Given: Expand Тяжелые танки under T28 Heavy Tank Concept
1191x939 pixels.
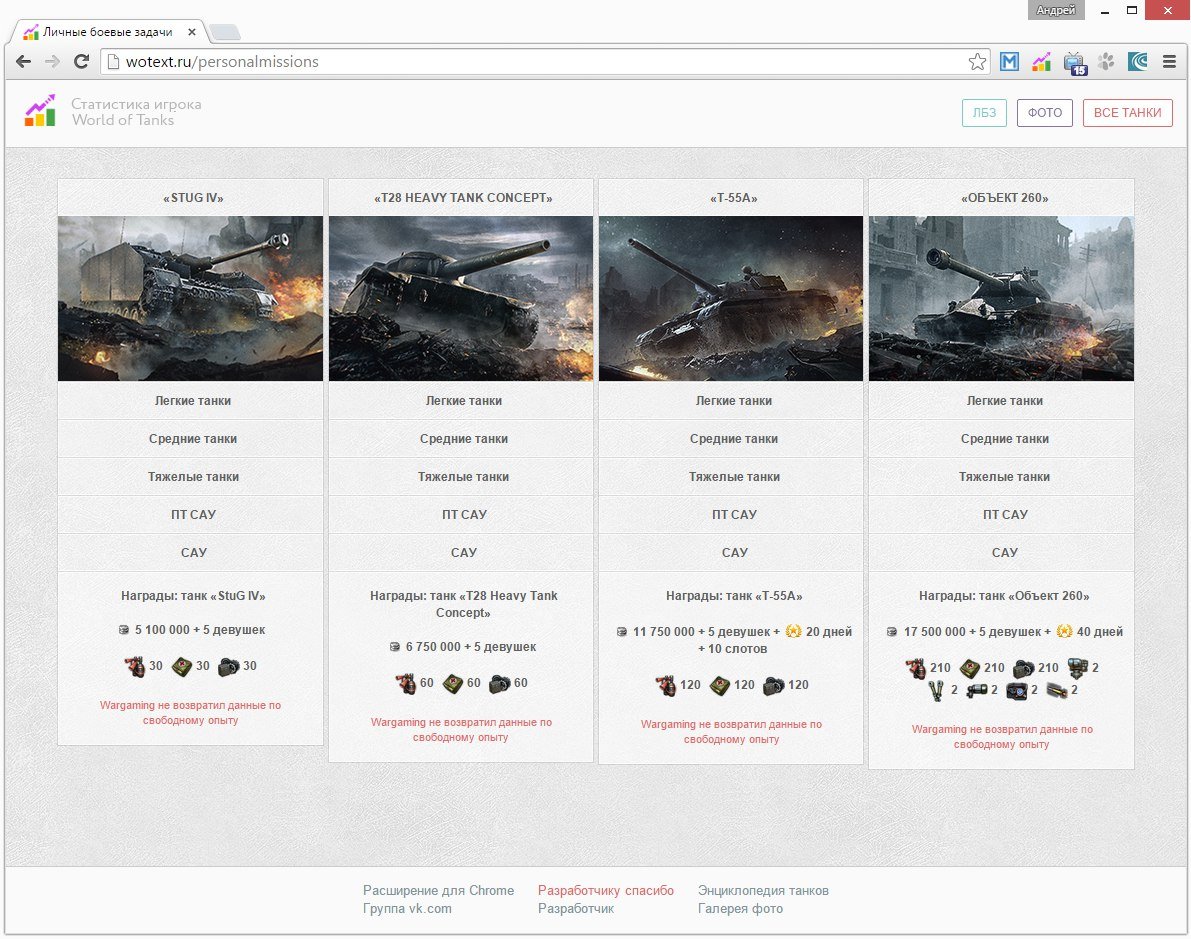Looking at the screenshot, I should (461, 476).
